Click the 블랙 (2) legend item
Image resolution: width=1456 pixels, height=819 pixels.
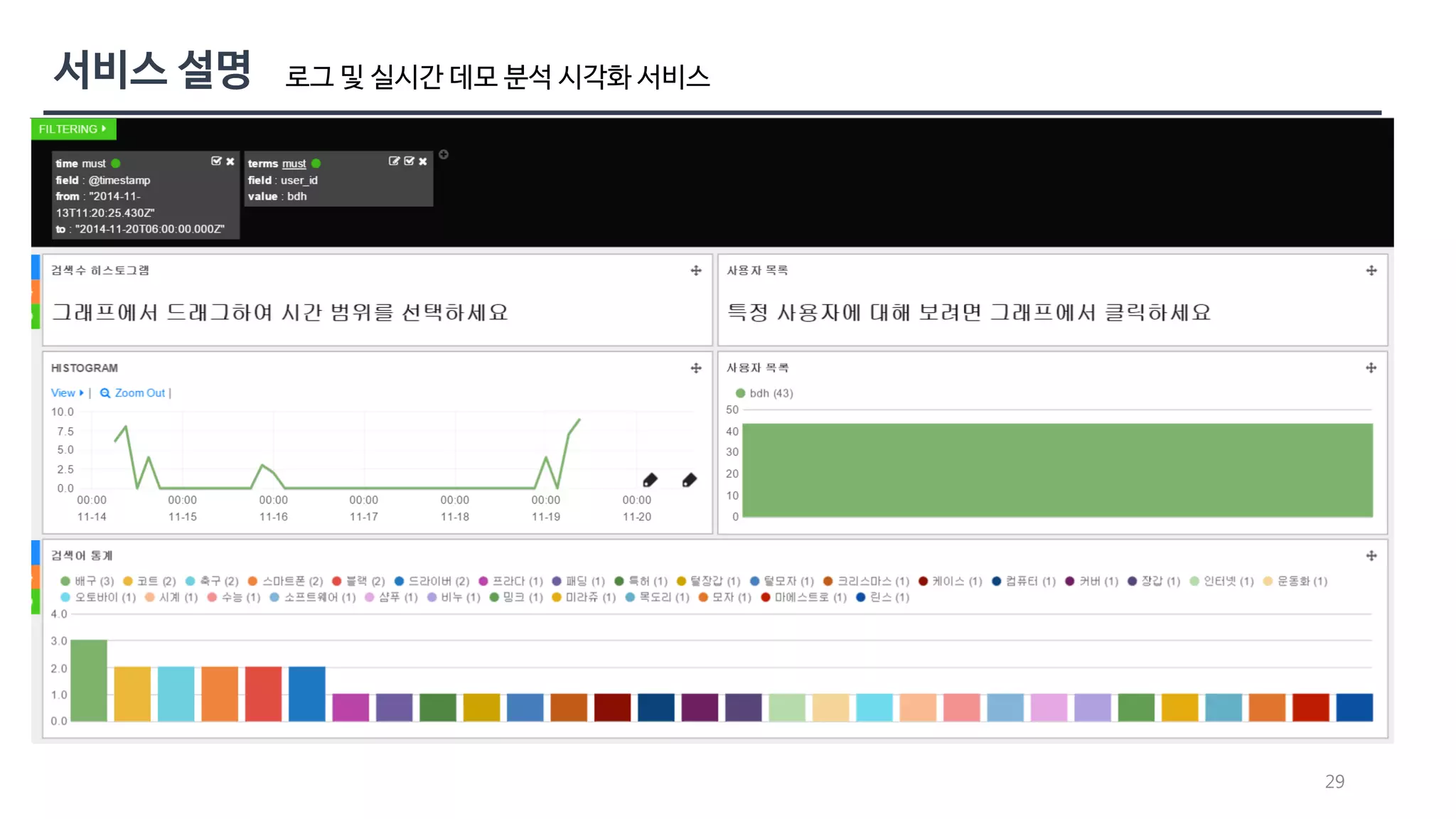(x=358, y=581)
